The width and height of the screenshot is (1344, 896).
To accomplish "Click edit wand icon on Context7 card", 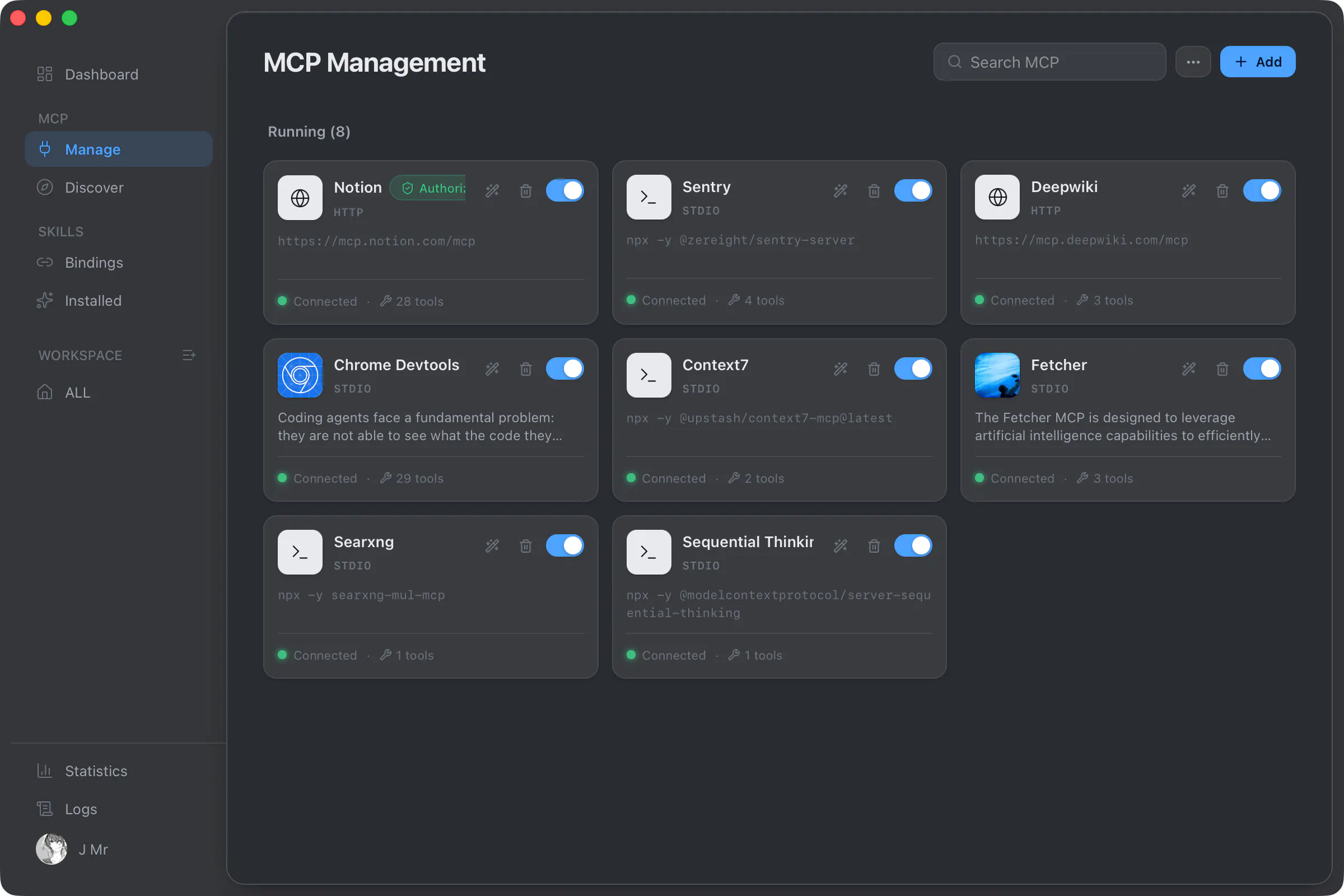I will 841,369.
